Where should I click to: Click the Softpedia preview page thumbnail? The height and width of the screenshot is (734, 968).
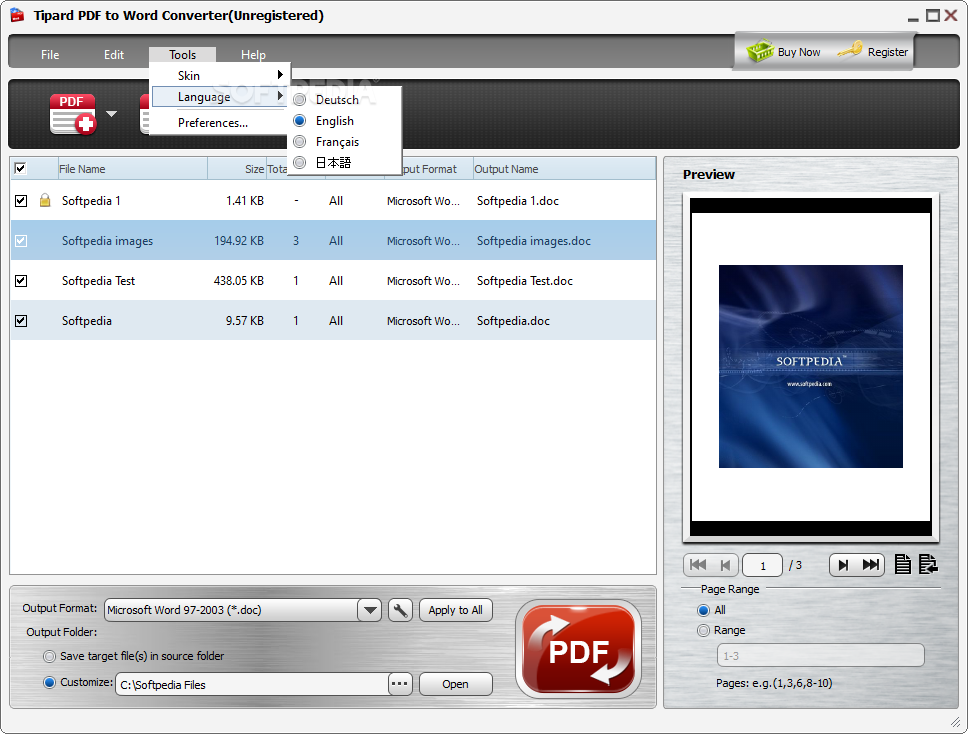[x=811, y=367]
